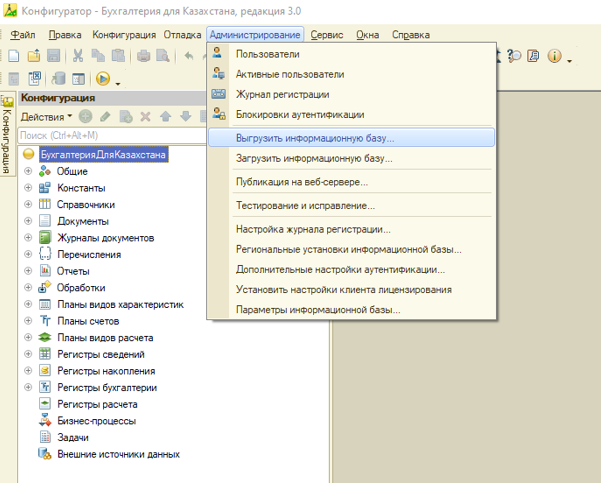Click the Print preview icon

(x=163, y=56)
